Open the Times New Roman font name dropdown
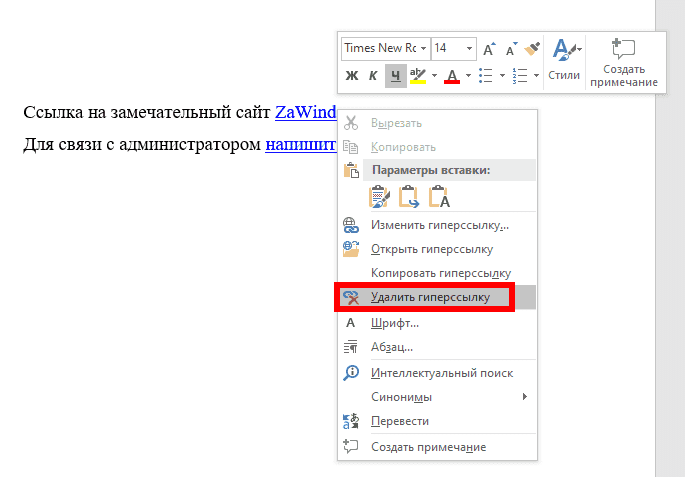Image resolution: width=685 pixels, height=477 pixels. pyautogui.click(x=424, y=48)
